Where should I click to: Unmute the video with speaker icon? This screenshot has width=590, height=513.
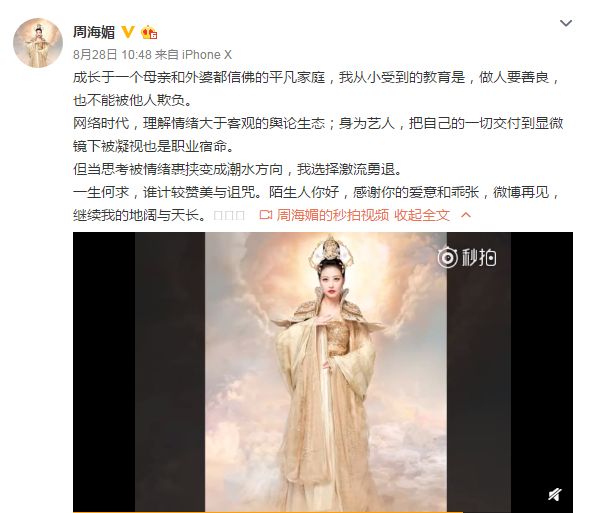pyautogui.click(x=555, y=494)
